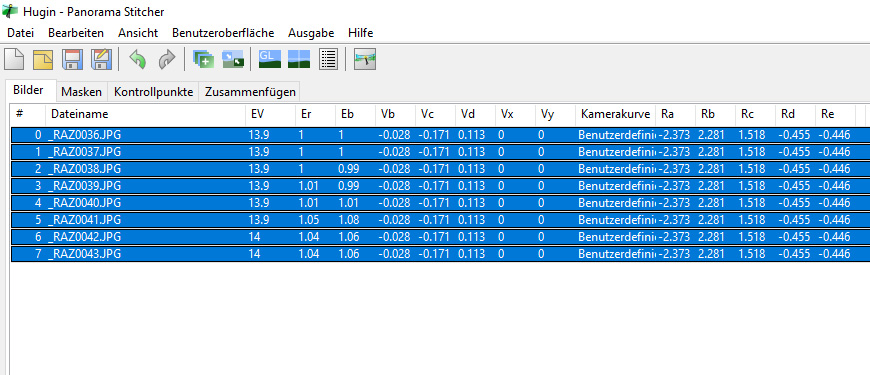Click Vd value 0.113 in _RAZ0038.JPG row

point(471,169)
